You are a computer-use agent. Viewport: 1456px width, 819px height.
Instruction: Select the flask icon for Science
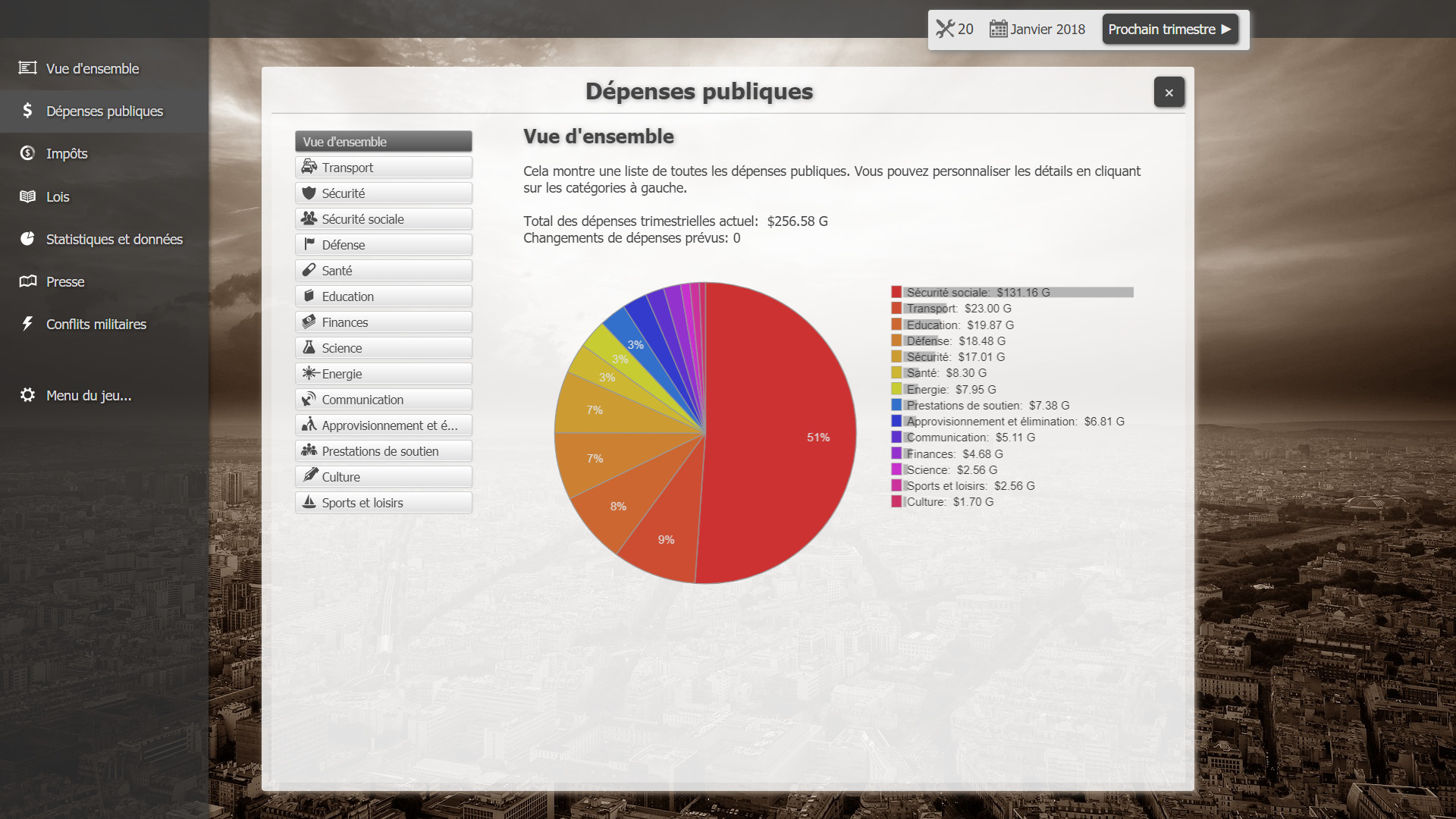coord(309,347)
